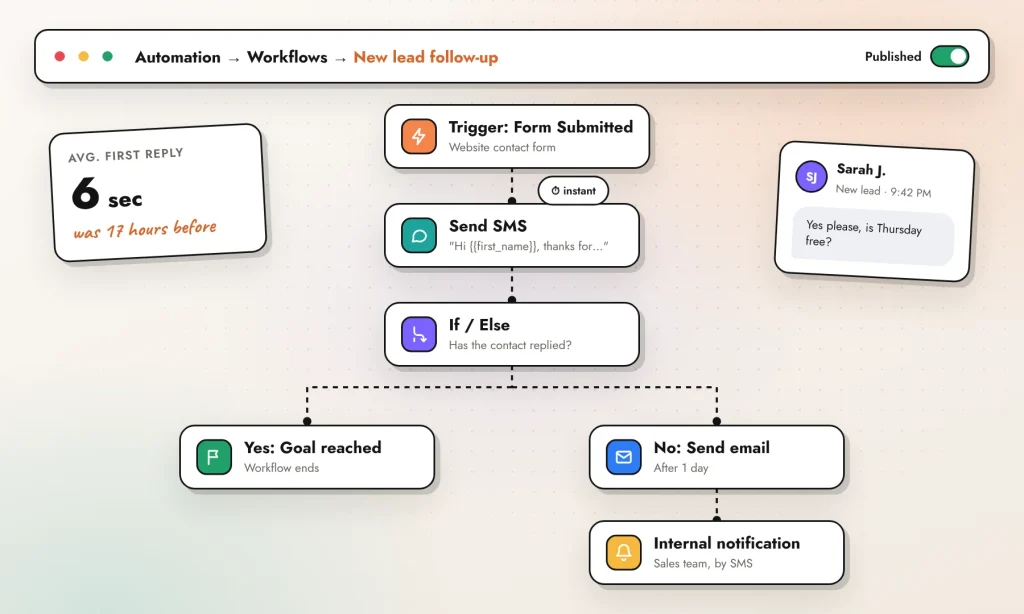Click the yellow bell notification icon
The height and width of the screenshot is (614, 1024).
(x=624, y=553)
